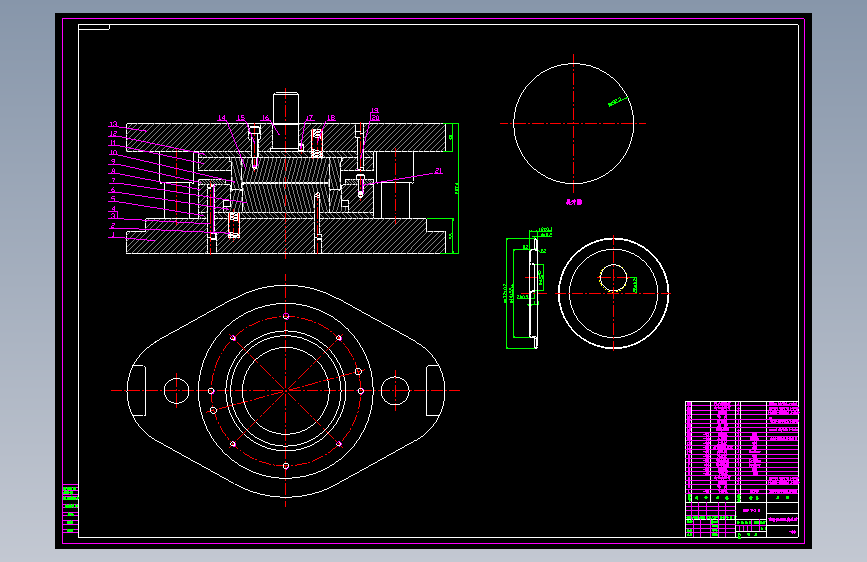Select part balloon number 15

pyautogui.click(x=241, y=118)
